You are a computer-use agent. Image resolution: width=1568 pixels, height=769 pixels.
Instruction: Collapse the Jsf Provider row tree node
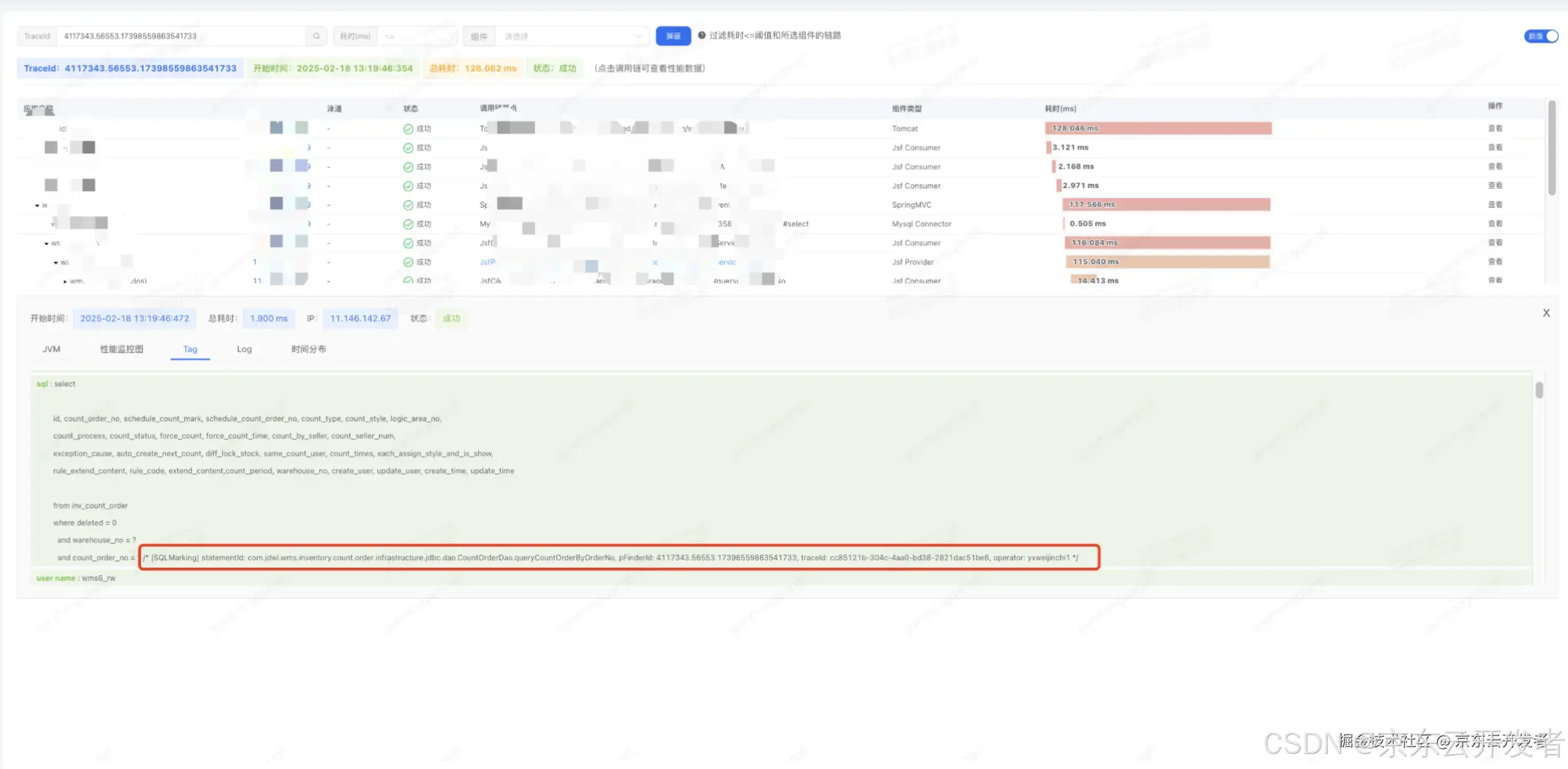click(x=56, y=263)
